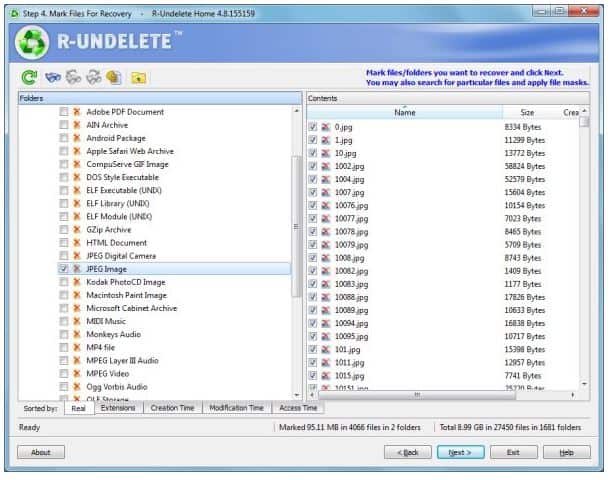Select the DOS Style Executable row
The image size is (614, 480).
123,177
